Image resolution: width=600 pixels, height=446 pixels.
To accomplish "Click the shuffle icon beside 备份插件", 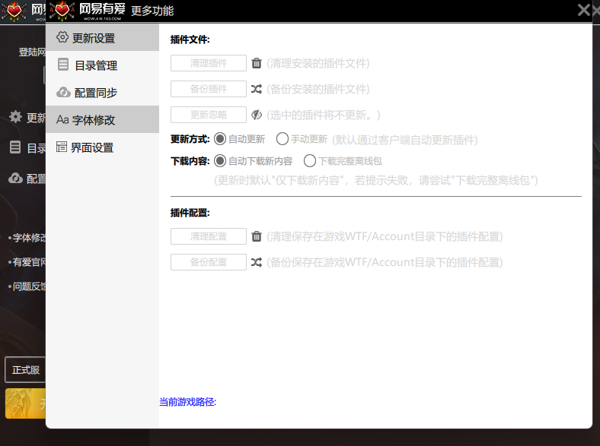I will coord(257,89).
